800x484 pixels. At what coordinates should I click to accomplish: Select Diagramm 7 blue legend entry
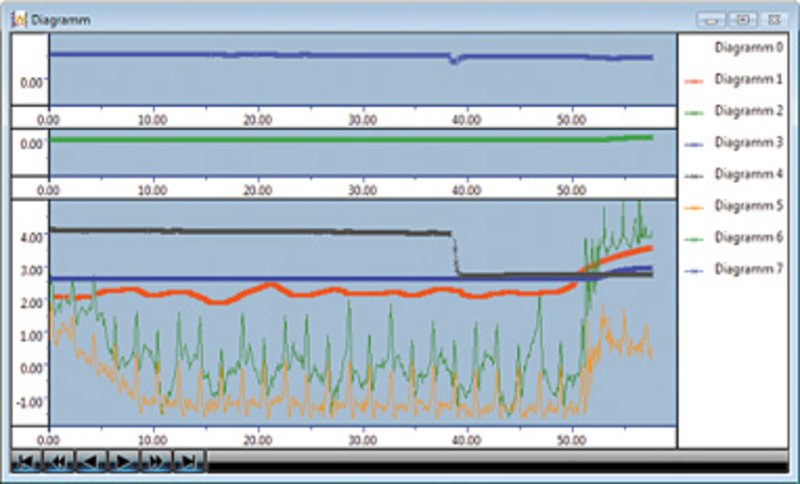click(733, 269)
